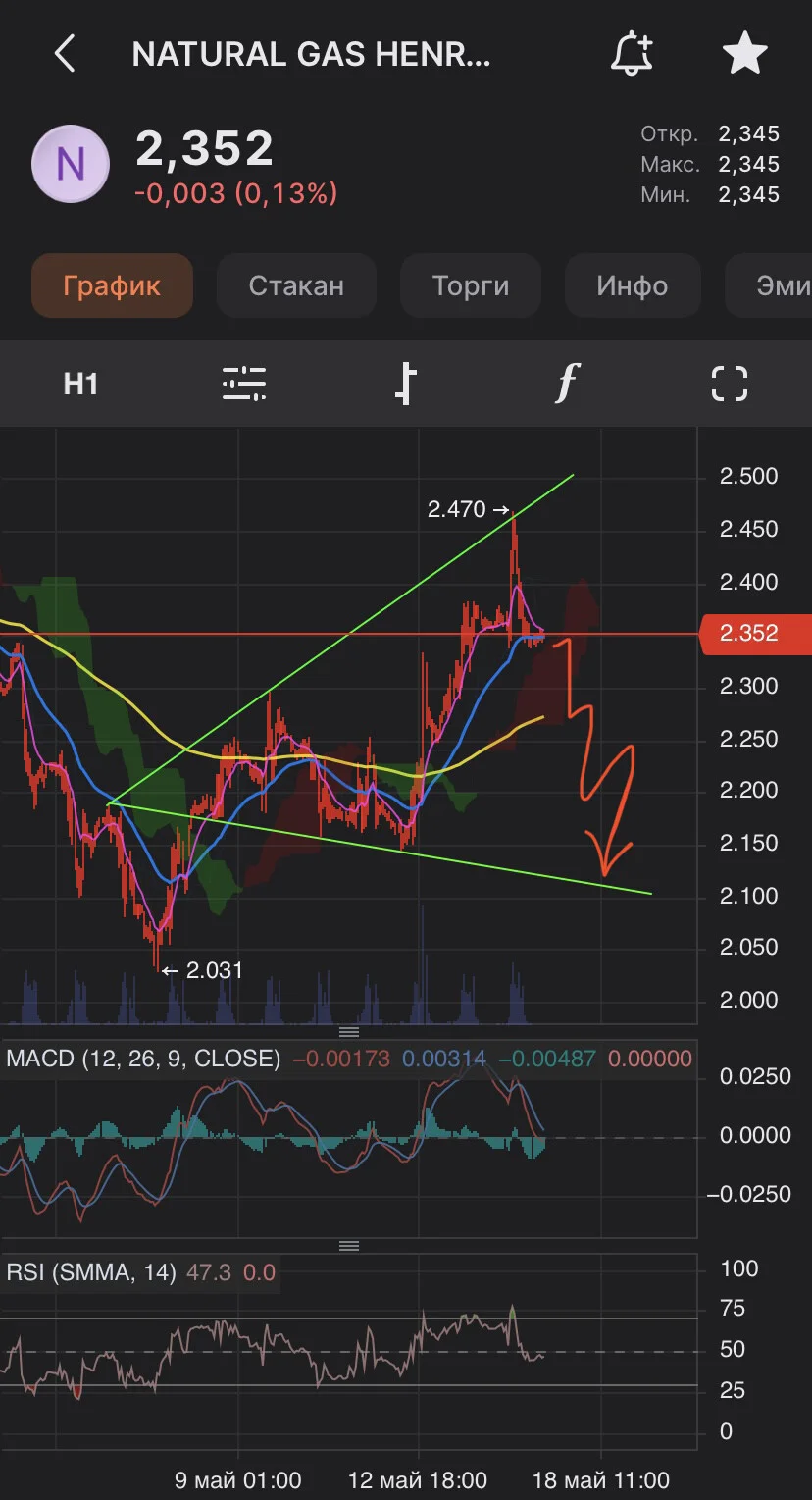Change chart type with the bar icon
Image resolution: width=812 pixels, height=1500 pixels.
pyautogui.click(x=405, y=384)
